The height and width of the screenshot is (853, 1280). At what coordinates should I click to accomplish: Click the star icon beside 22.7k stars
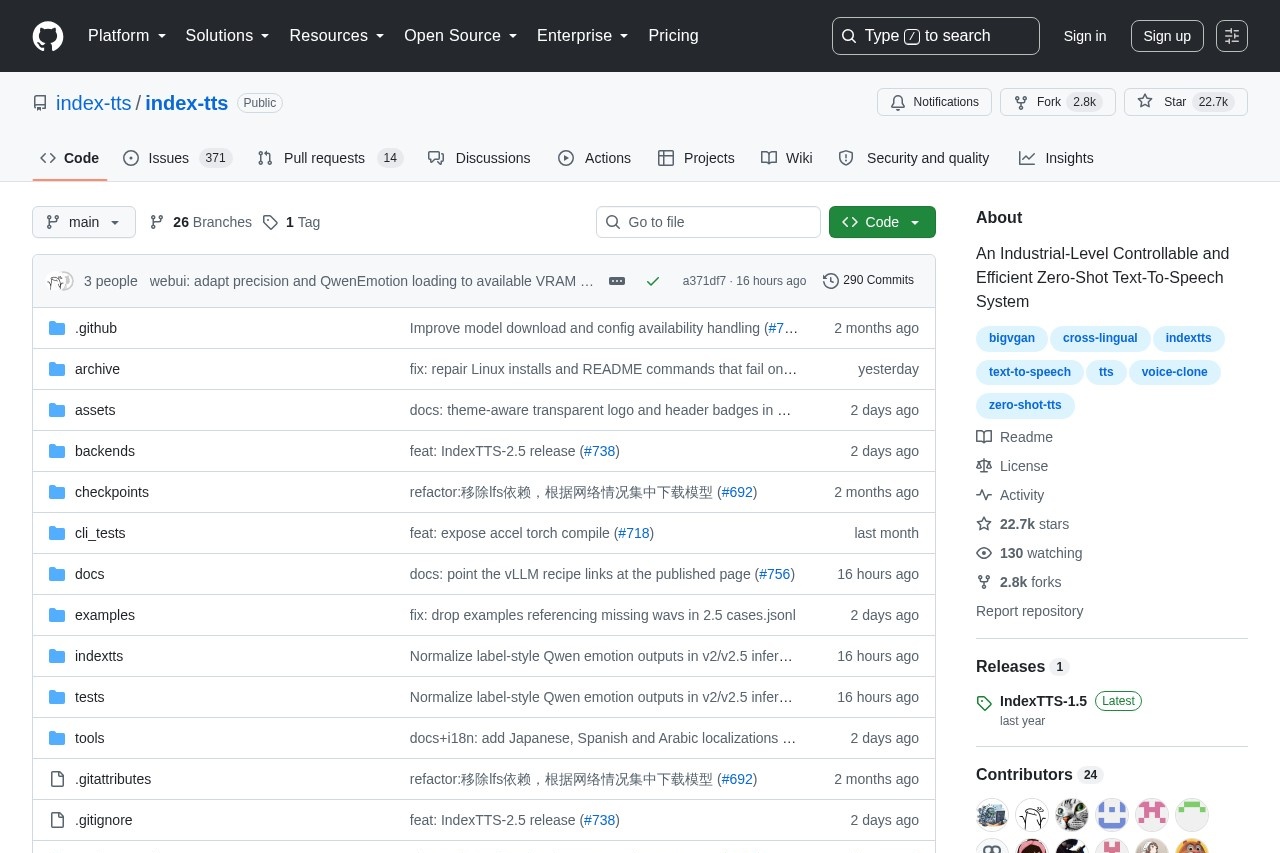[984, 524]
